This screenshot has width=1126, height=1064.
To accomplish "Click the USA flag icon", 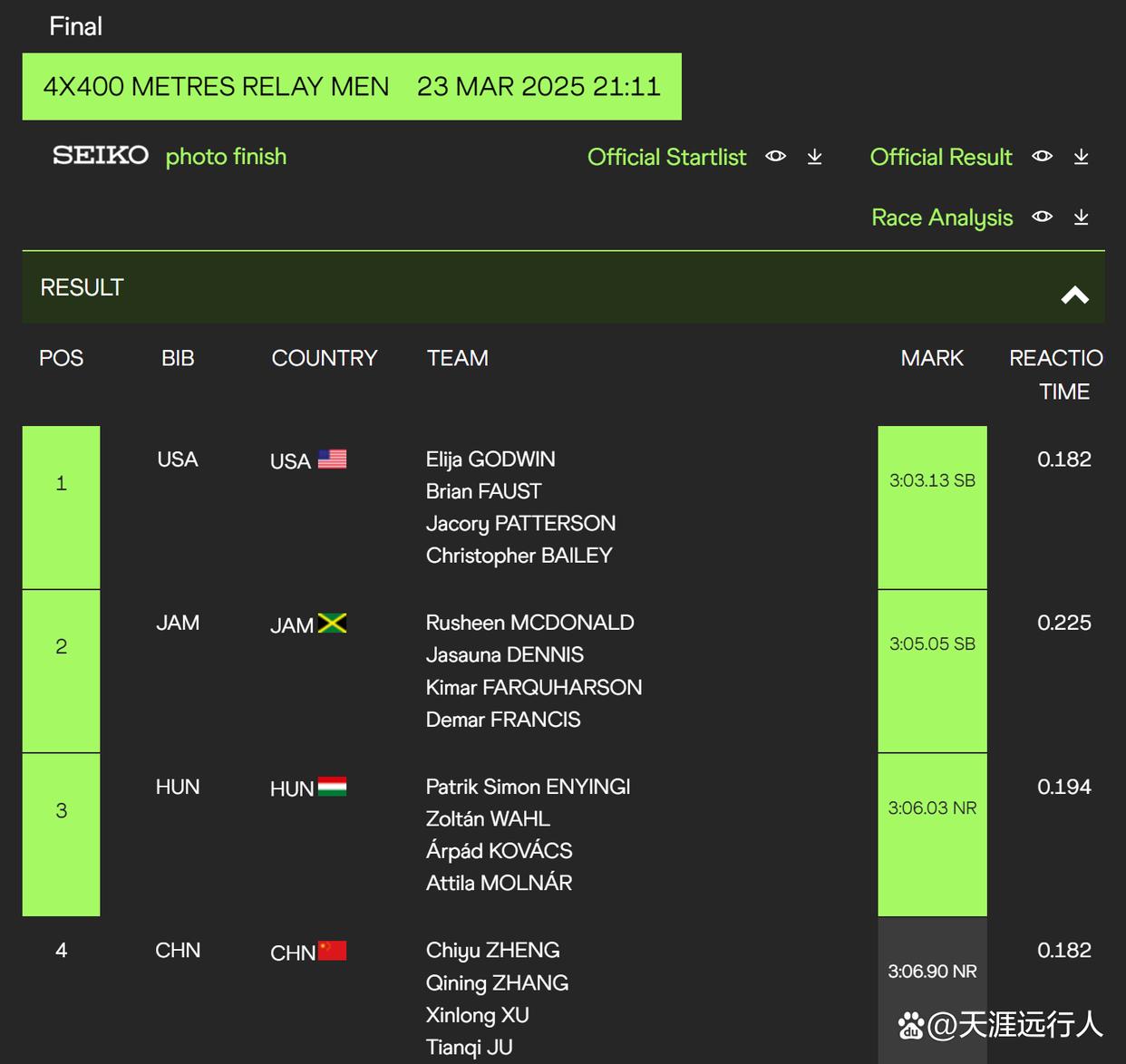I will (332, 459).
